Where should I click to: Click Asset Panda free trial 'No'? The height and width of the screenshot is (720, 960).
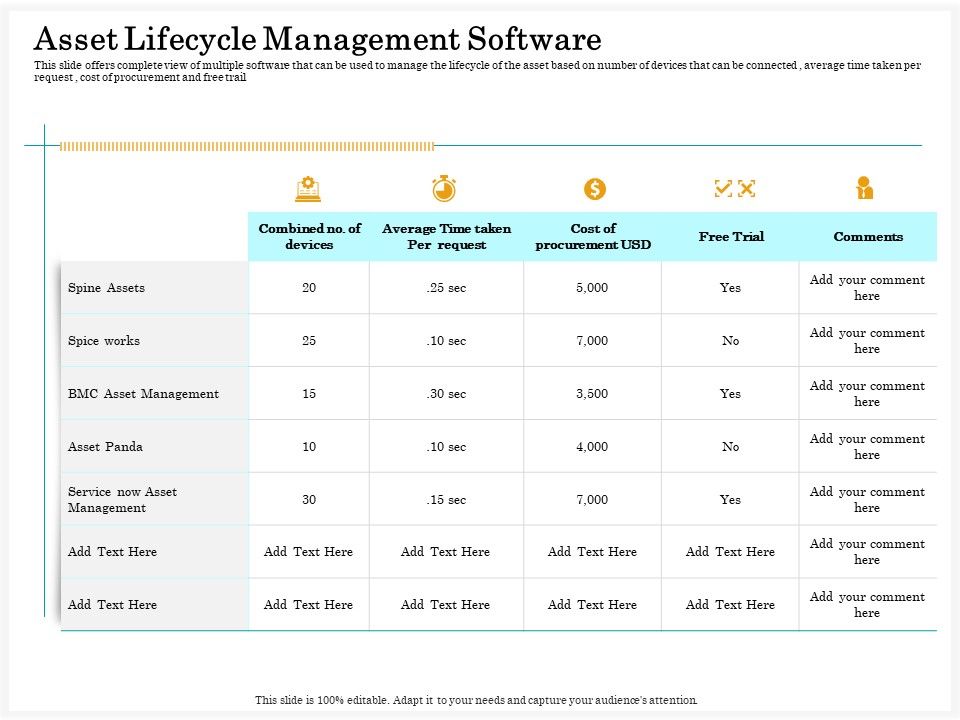(x=730, y=446)
